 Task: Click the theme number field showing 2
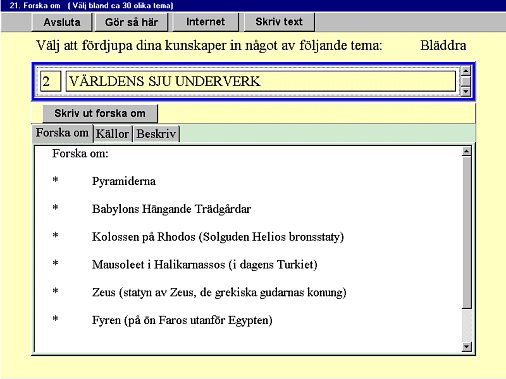pyautogui.click(x=50, y=81)
